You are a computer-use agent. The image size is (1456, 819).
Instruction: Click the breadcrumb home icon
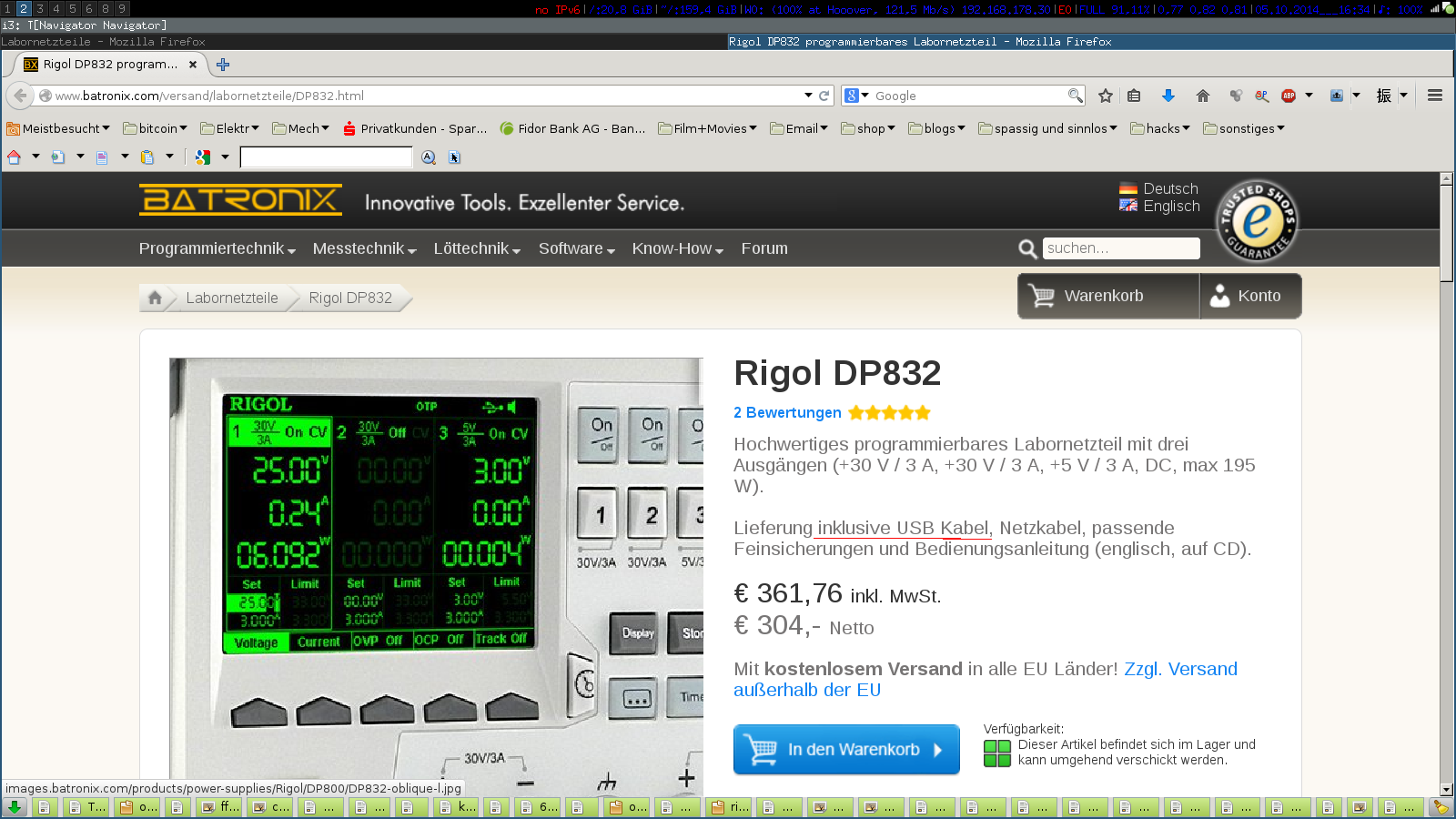155,298
